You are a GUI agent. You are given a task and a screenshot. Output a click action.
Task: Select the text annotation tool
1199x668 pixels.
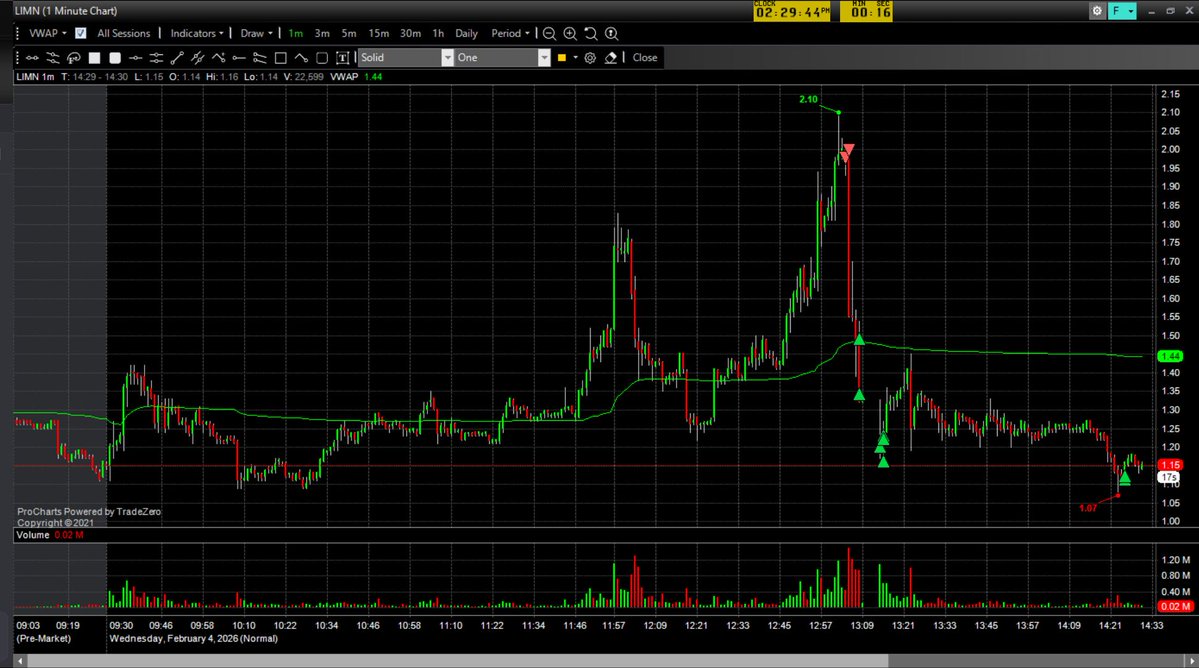point(343,58)
